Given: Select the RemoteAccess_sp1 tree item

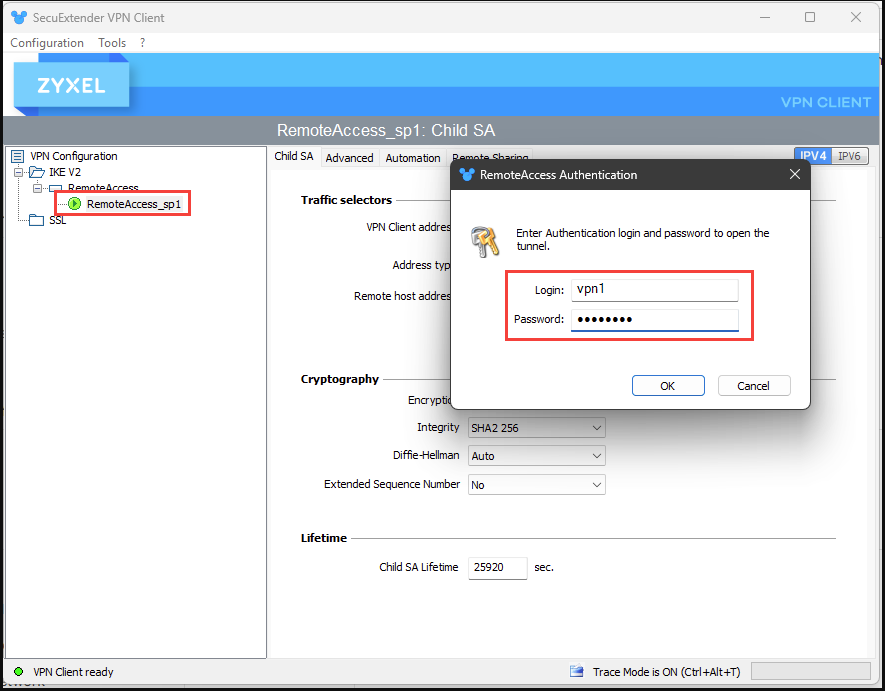Looking at the screenshot, I should pos(133,204).
